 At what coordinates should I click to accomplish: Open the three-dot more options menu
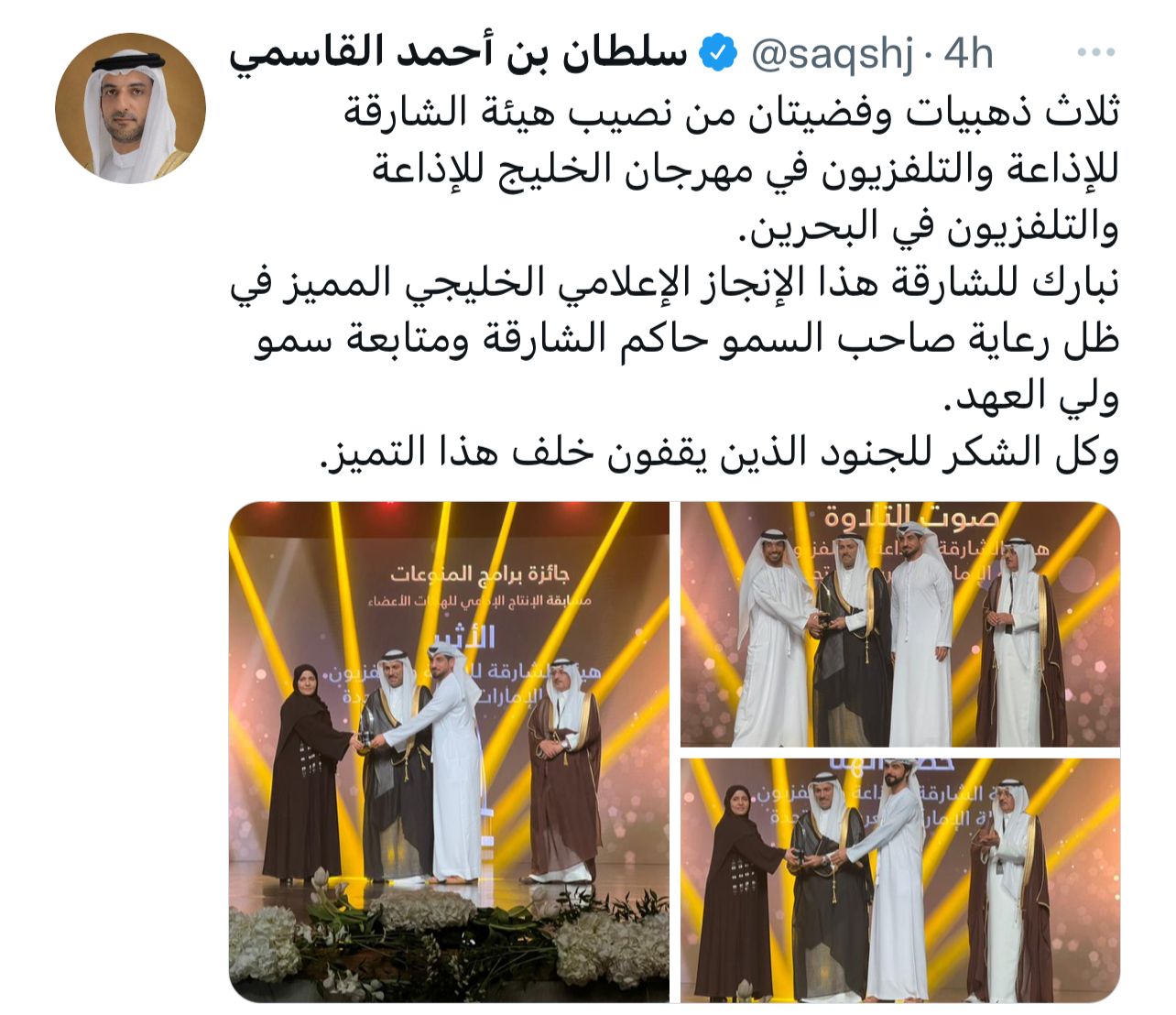point(1095,53)
